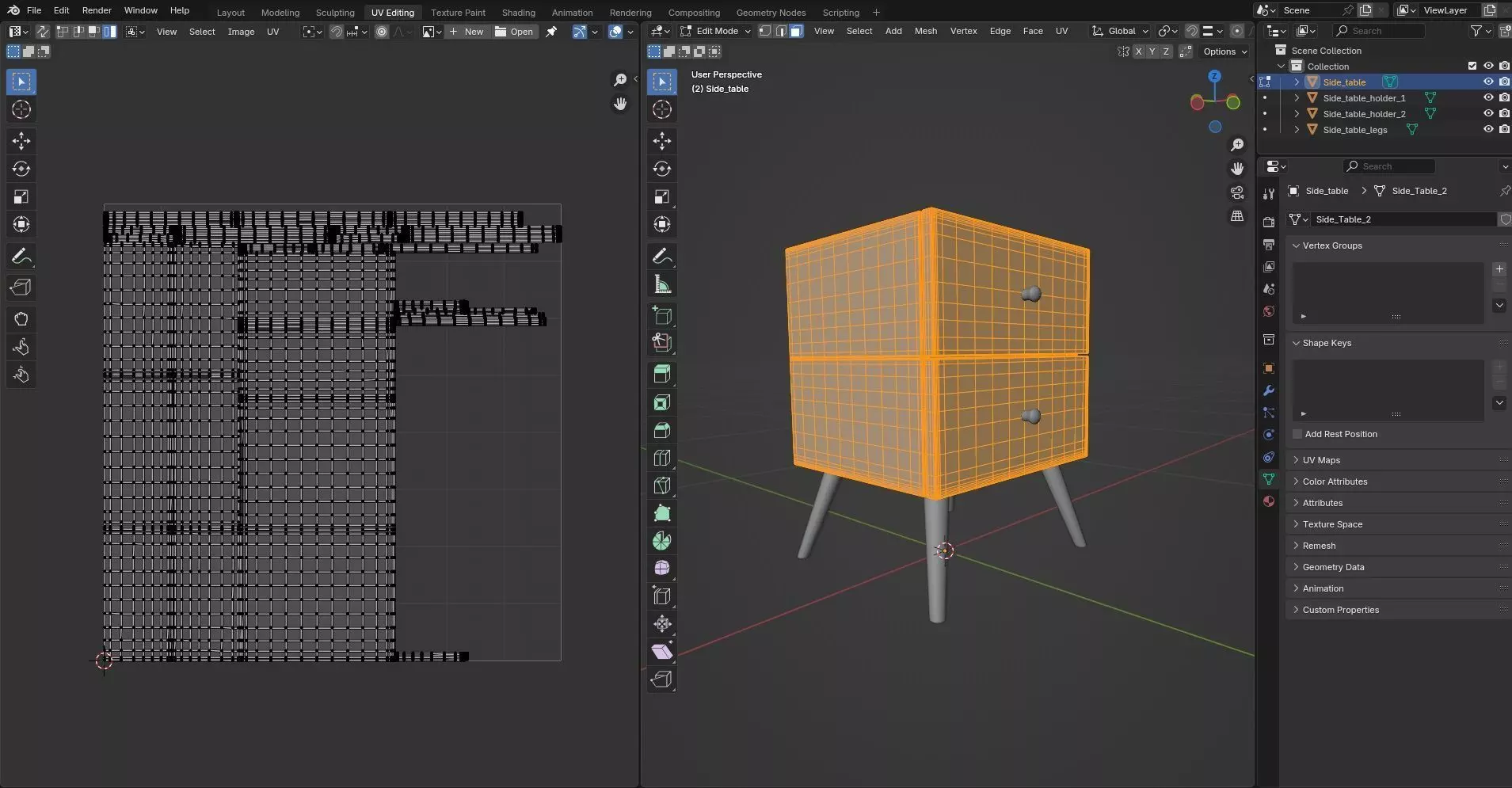Open the Modifiers properties tab
Screen dimensions: 1512x788
coord(1269,390)
